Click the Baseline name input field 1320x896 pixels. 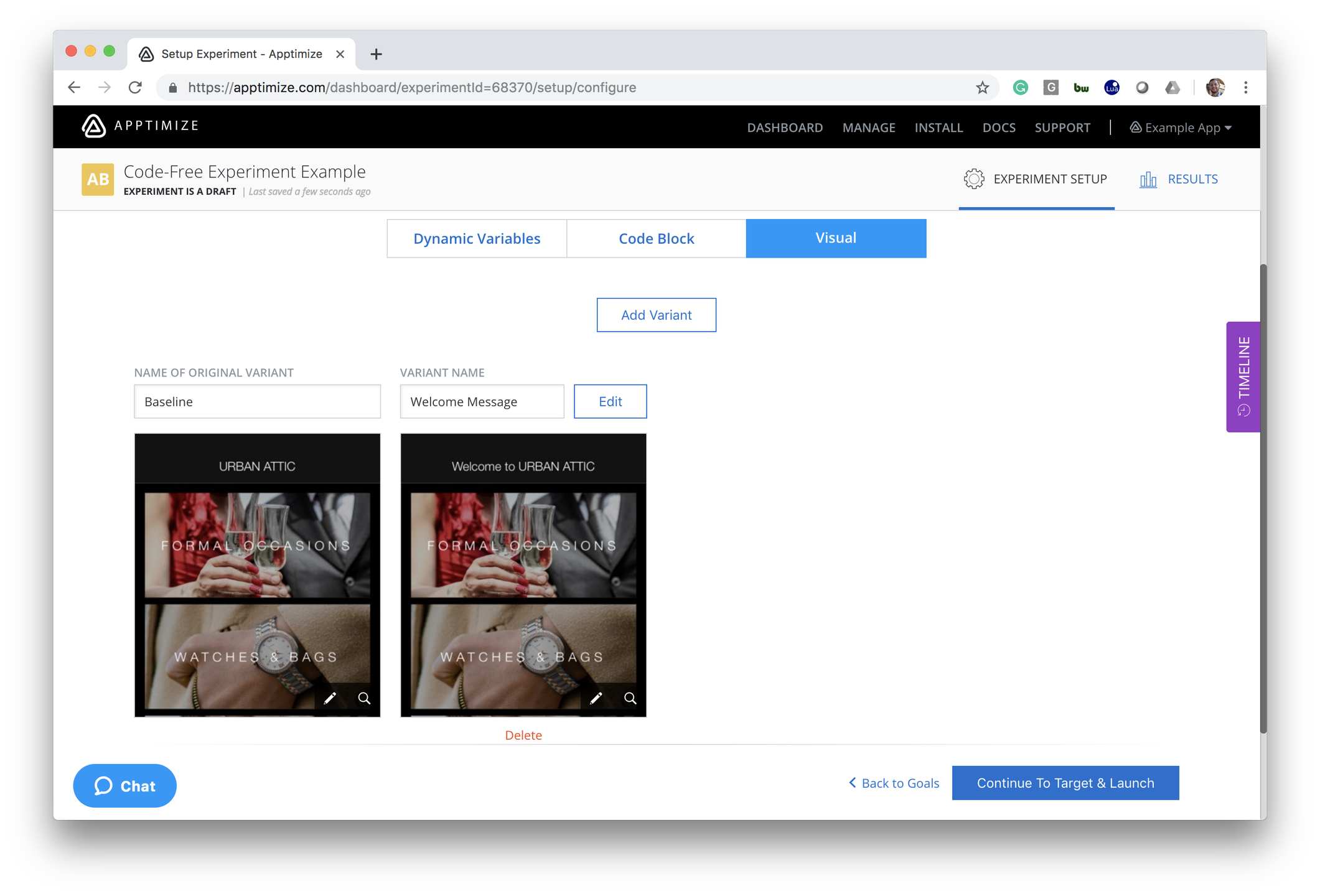pos(257,401)
